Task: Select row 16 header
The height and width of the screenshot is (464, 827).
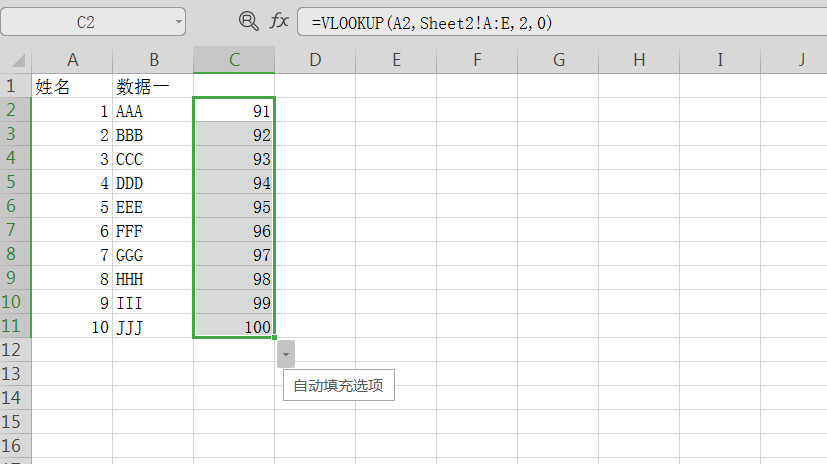Action: 15,446
